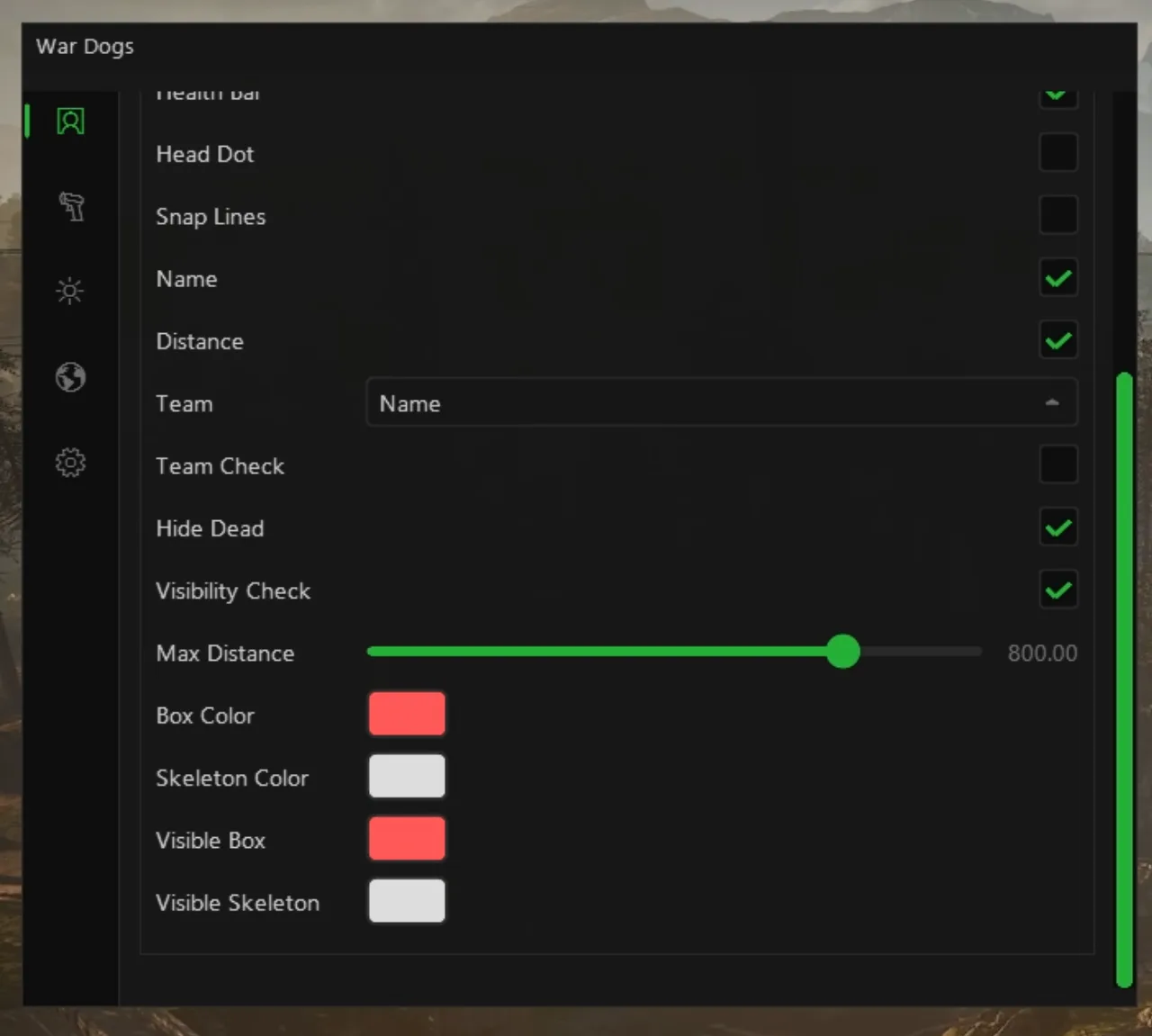Click the Skeleton Color label
The image size is (1152, 1036).
[x=232, y=778]
